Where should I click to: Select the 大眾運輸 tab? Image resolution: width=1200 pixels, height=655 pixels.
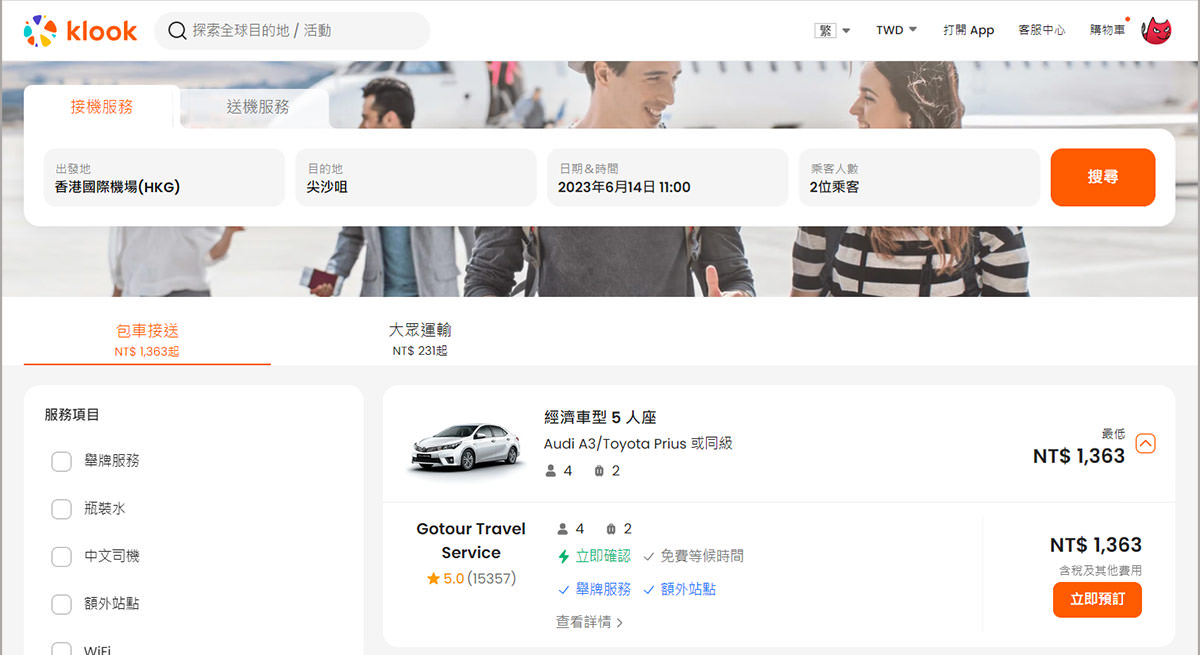click(420, 339)
